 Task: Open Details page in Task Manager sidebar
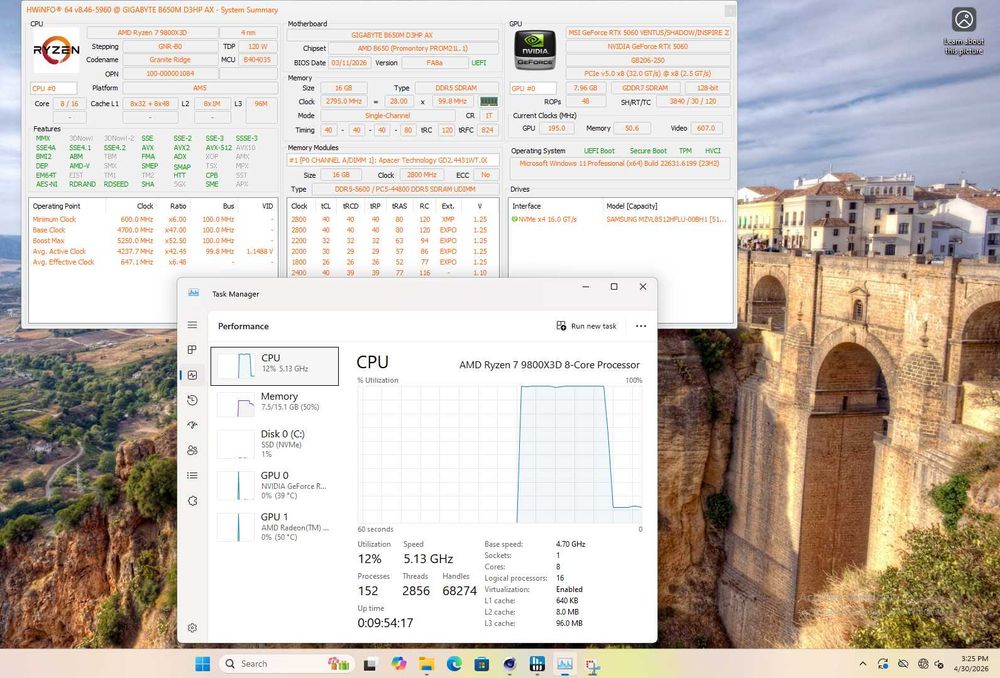pos(192,475)
